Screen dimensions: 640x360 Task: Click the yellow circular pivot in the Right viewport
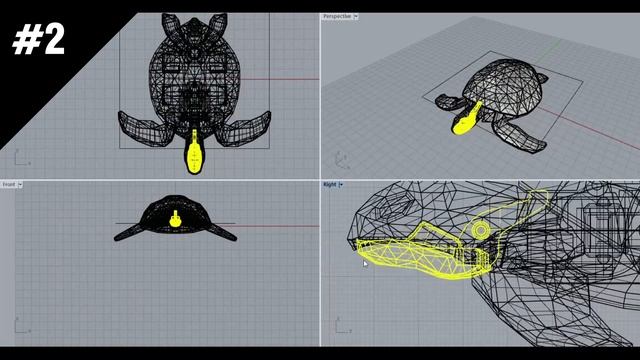[x=481, y=230]
